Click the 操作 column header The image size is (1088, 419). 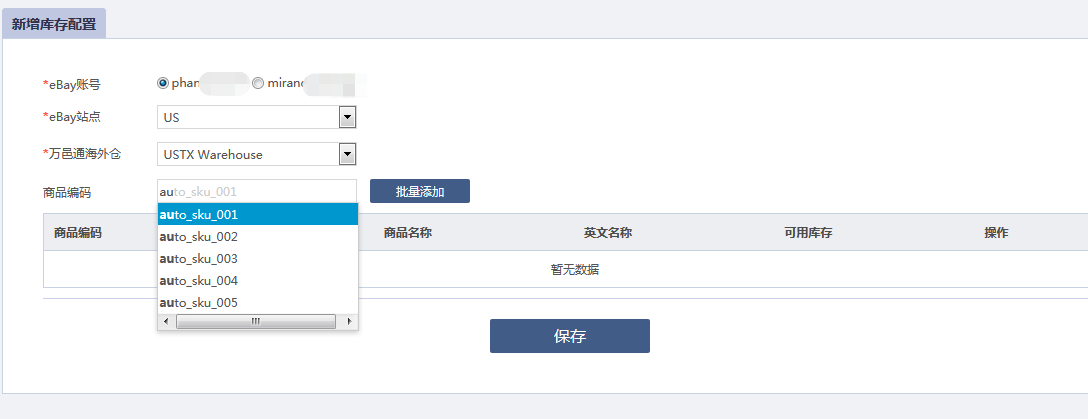coord(996,233)
